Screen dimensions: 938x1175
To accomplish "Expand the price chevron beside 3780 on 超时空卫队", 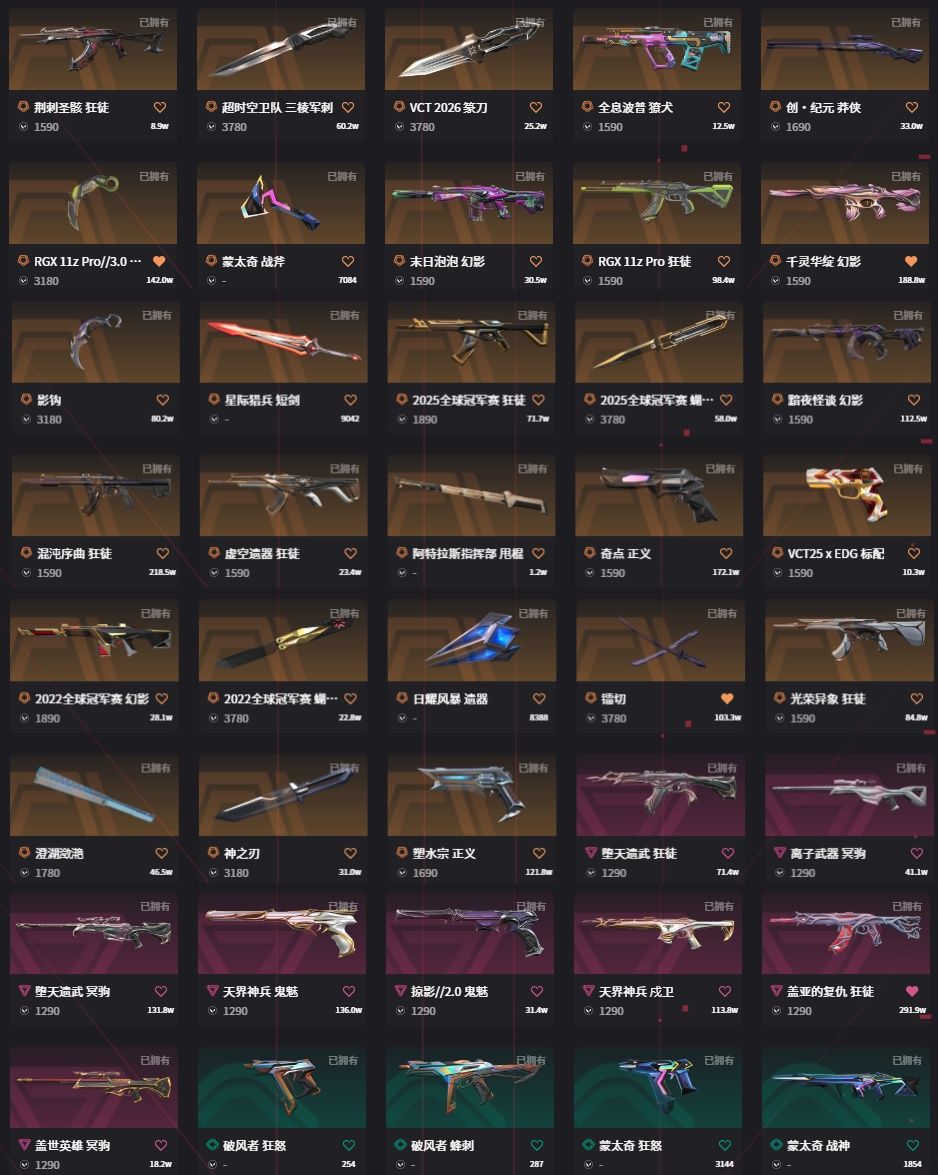I will click(211, 127).
